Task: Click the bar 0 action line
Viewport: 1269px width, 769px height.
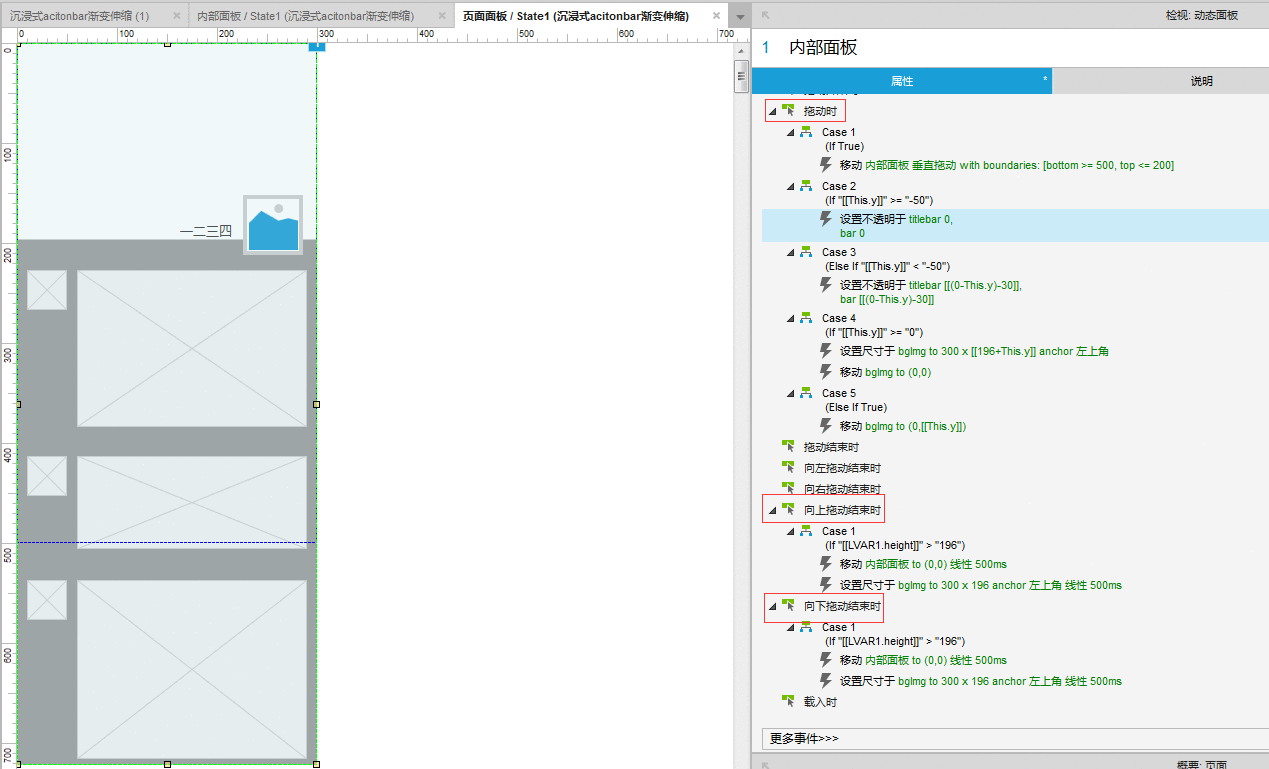Action: pyautogui.click(x=852, y=233)
